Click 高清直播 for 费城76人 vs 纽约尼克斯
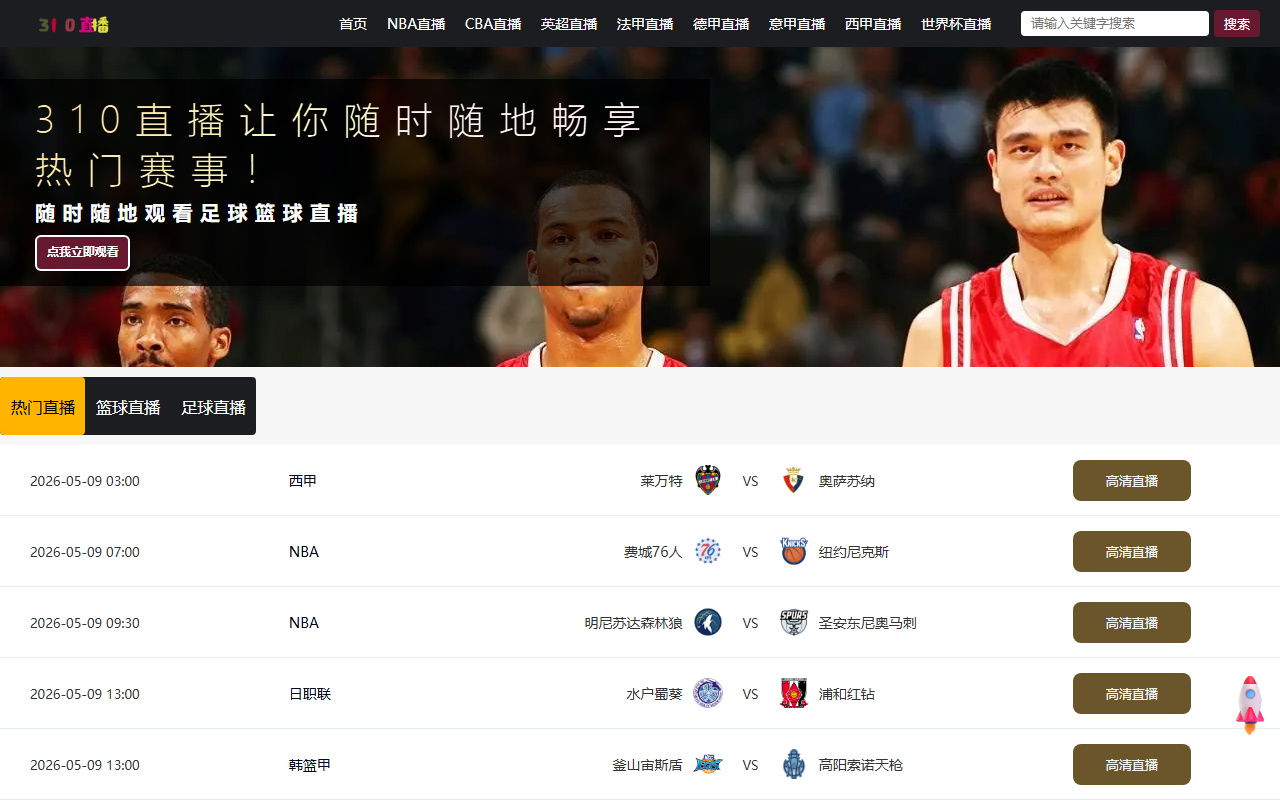Image resolution: width=1280 pixels, height=800 pixels. (x=1132, y=552)
